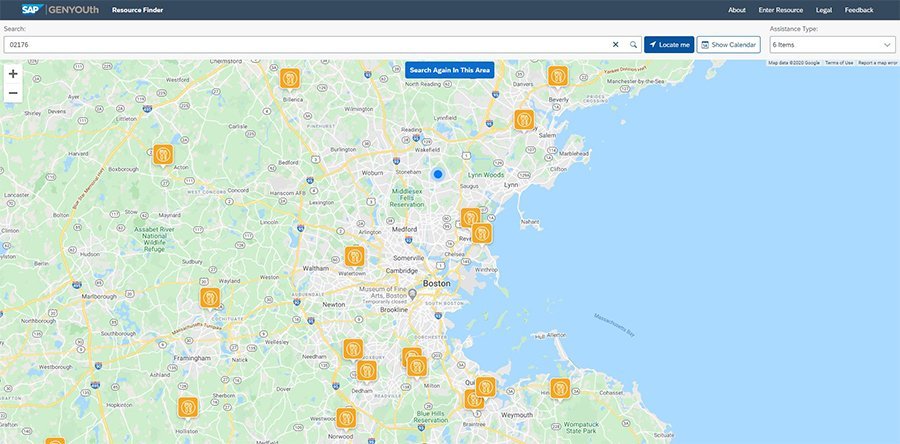Zoom in the map with plus button
The image size is (900, 444).
[13, 74]
